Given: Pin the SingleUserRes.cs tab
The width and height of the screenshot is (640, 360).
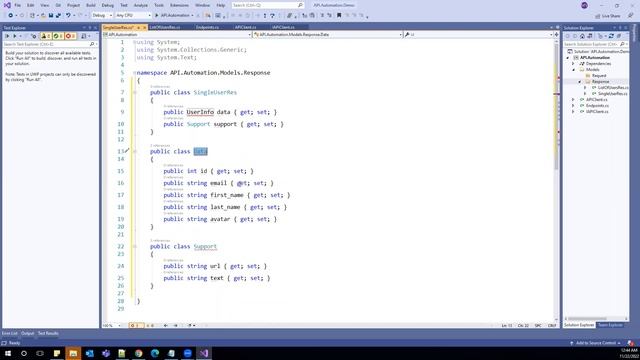Looking at the screenshot, I should tap(138, 27).
